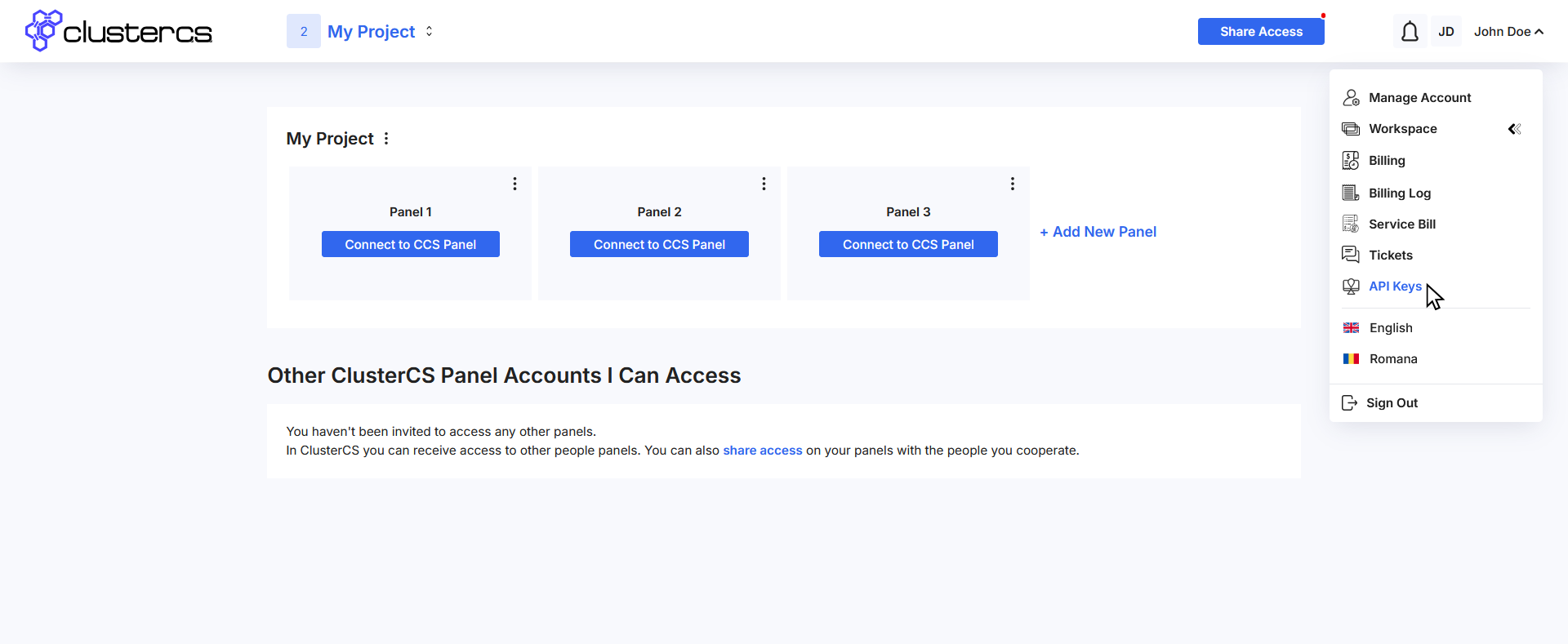Select Workspace menu entry
The height and width of the screenshot is (644, 1568).
click(x=1402, y=129)
